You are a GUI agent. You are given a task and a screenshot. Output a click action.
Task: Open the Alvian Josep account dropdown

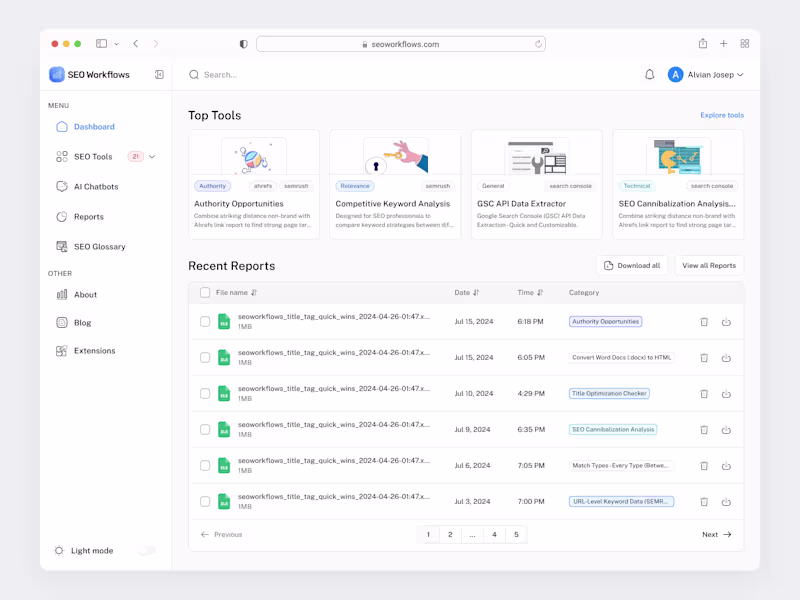coord(740,74)
